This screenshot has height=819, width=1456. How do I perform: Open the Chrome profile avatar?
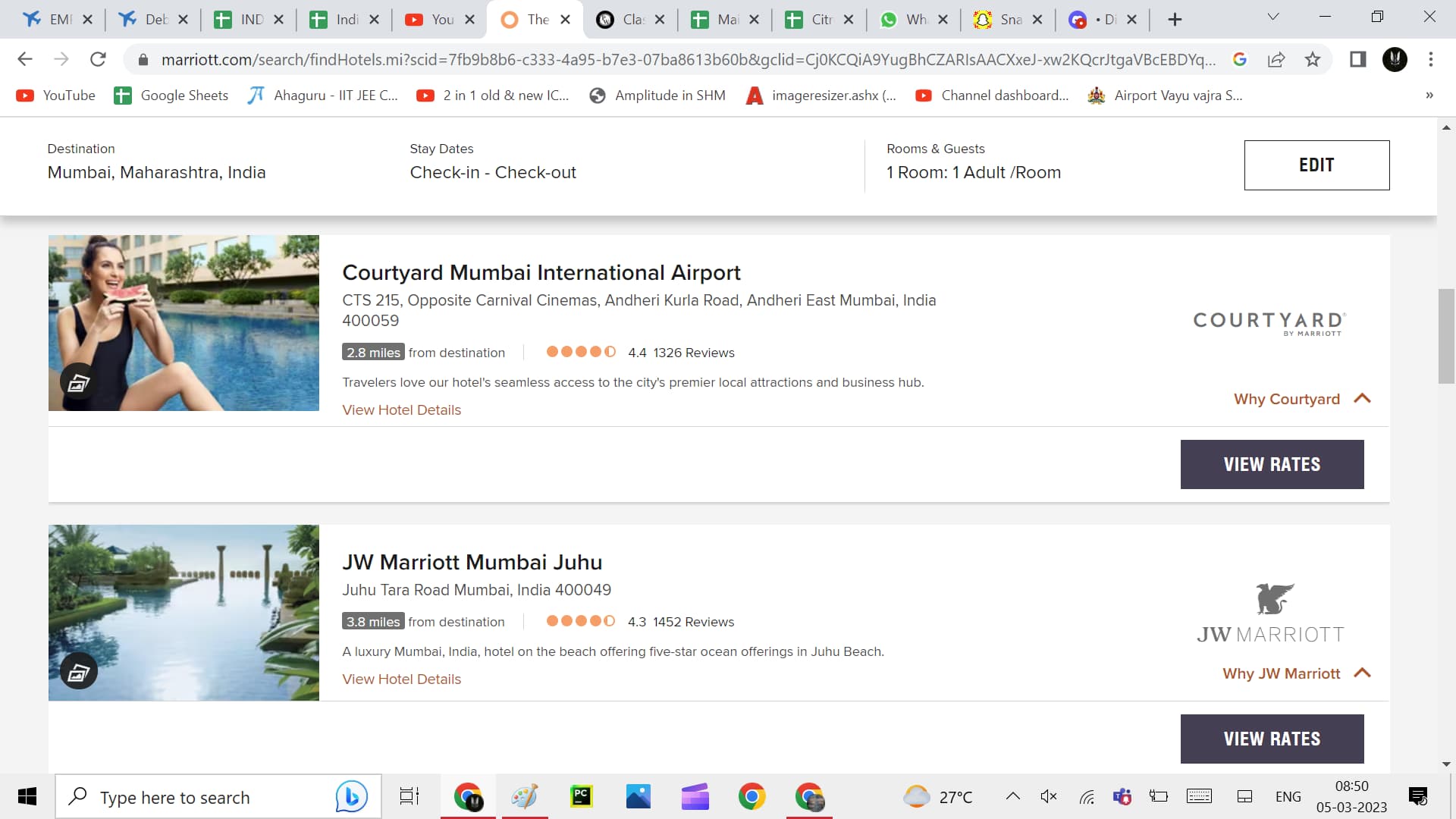click(x=1395, y=59)
